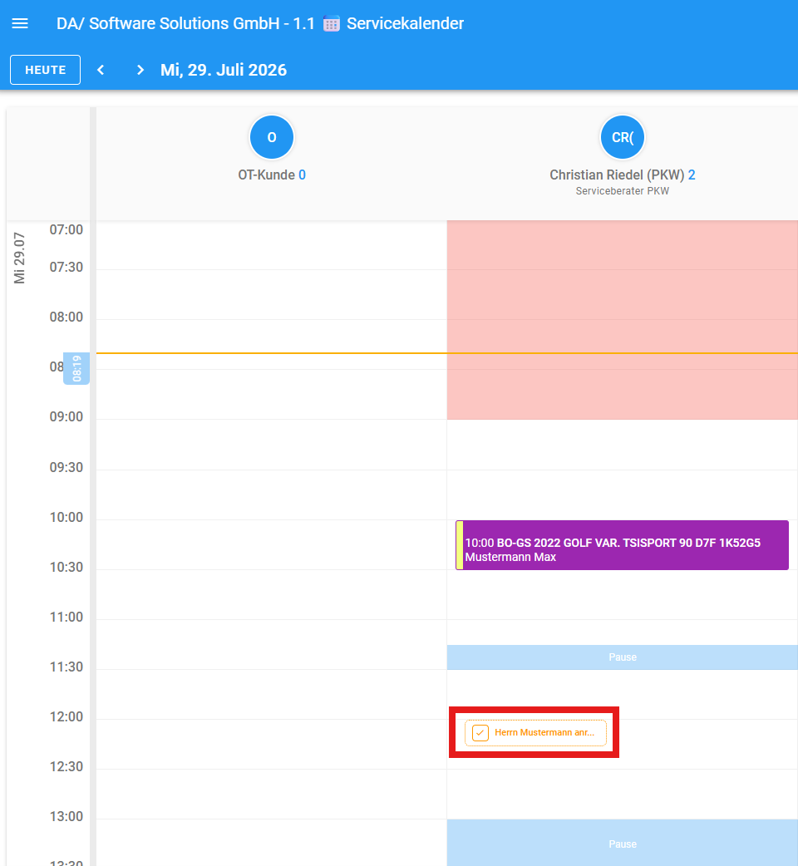Viewport: 798px width, 866px height.
Task: Click the 09:00 time label
Action: coord(66,417)
